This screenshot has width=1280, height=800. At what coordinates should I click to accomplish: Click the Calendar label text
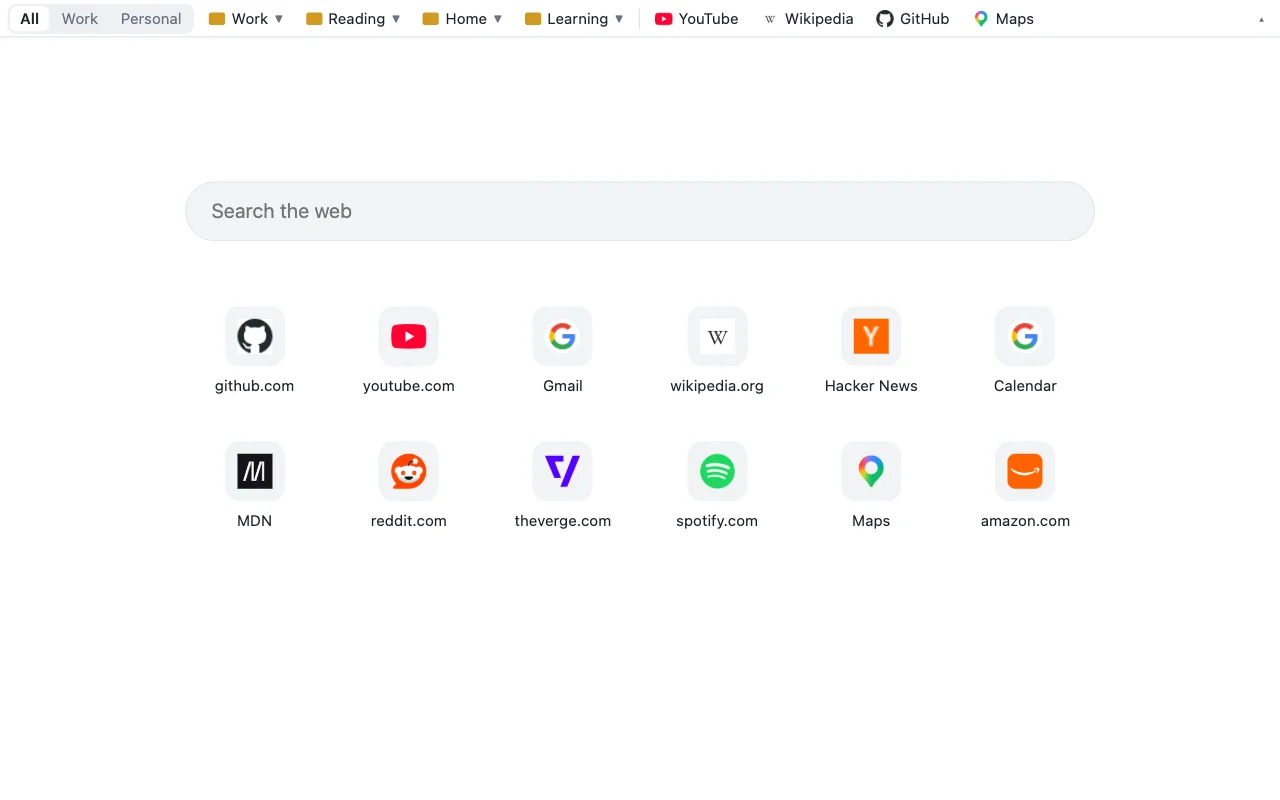point(1025,386)
